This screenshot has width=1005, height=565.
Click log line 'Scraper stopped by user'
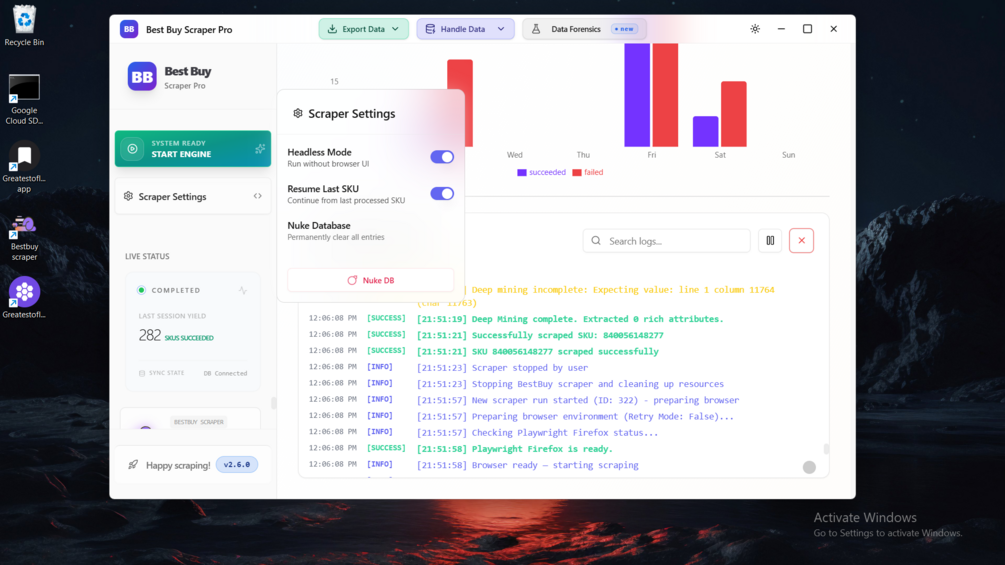[x=529, y=368]
